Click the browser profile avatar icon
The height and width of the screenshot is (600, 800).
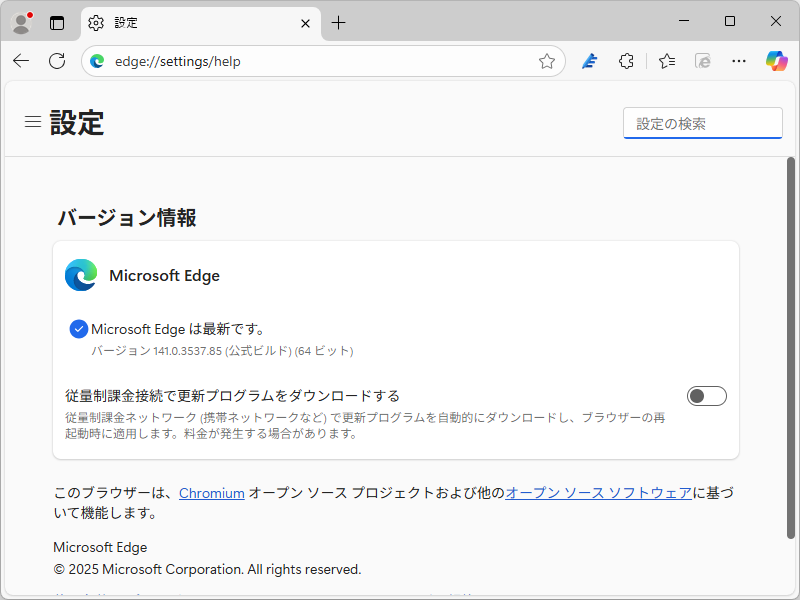point(20,22)
